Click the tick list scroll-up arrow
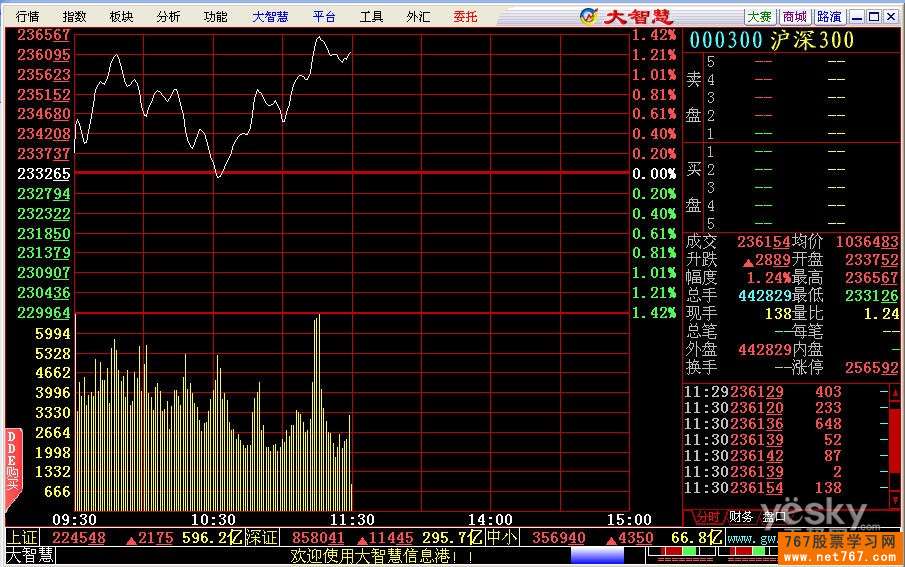Screen dimensions: 905x567 tap(895, 393)
